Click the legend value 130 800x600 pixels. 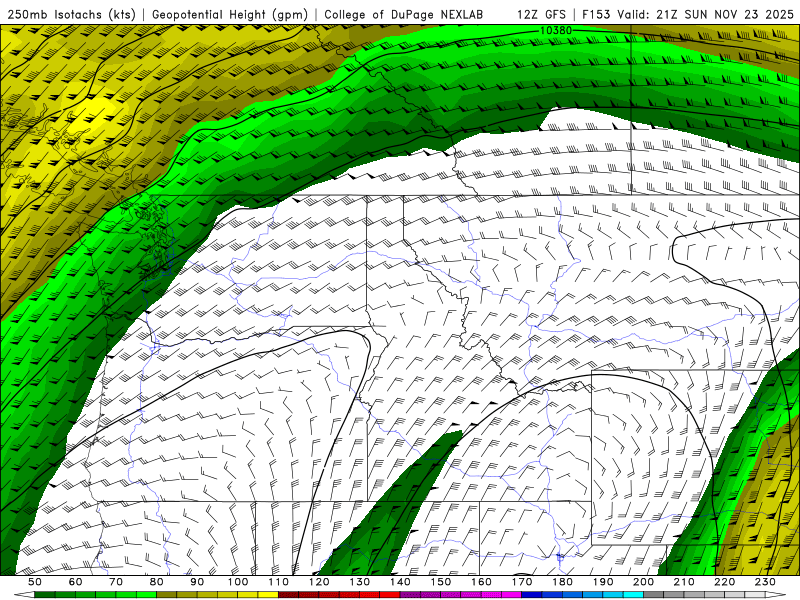click(x=360, y=582)
